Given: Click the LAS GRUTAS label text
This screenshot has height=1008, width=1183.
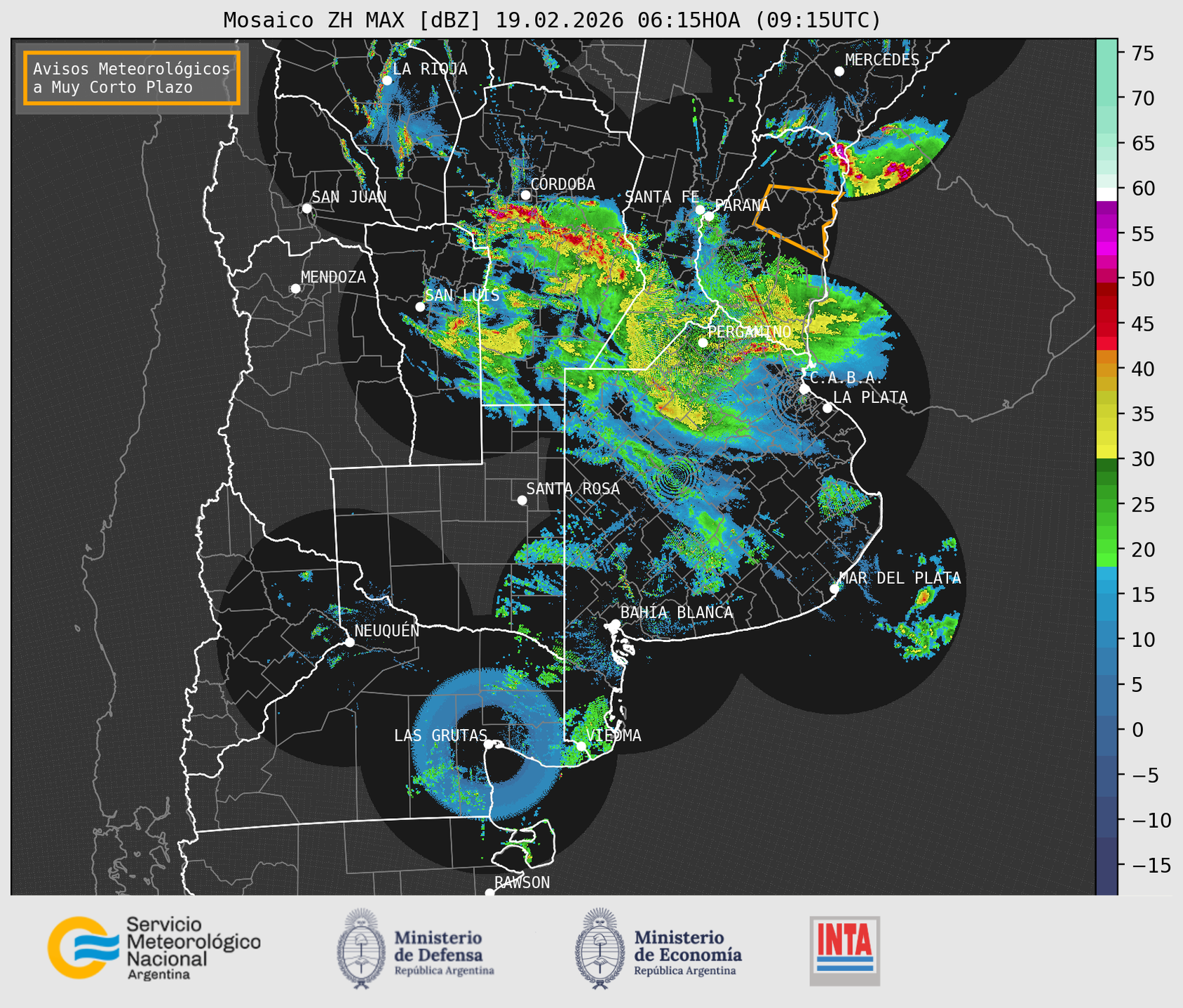Looking at the screenshot, I should click(x=440, y=735).
